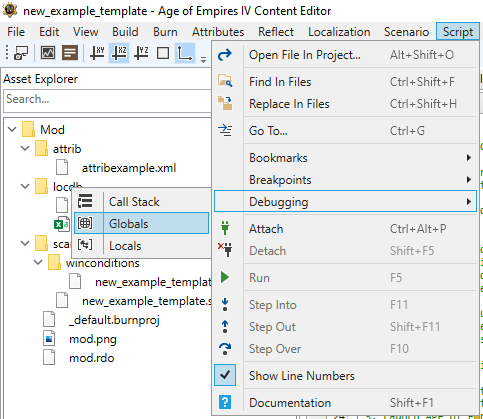Expand the Bookmarks submenu arrow
This screenshot has height=419, width=483.
tap(469, 158)
